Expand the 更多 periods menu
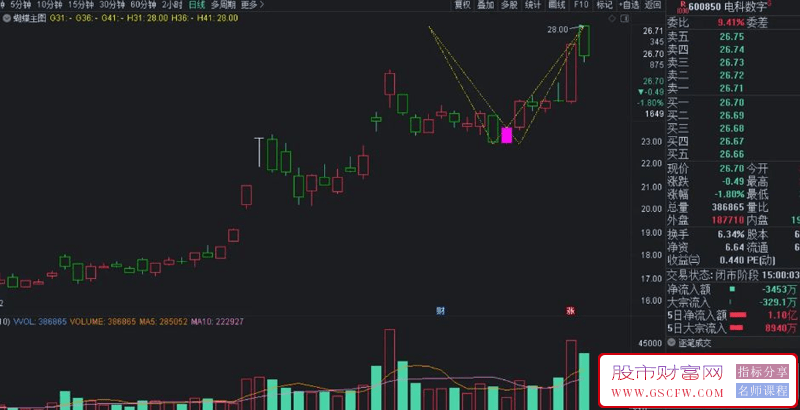The height and width of the screenshot is (410, 800). 253,5
